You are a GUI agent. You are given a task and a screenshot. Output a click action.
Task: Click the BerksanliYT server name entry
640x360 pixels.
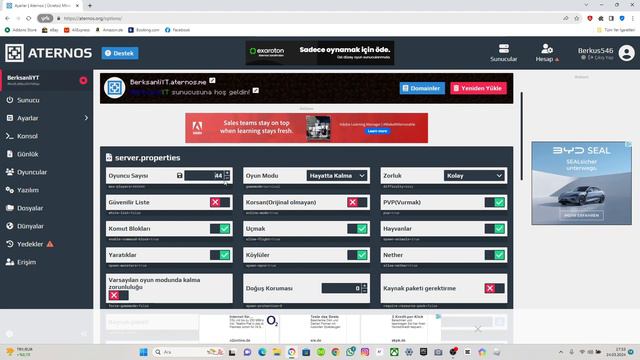click(23, 78)
